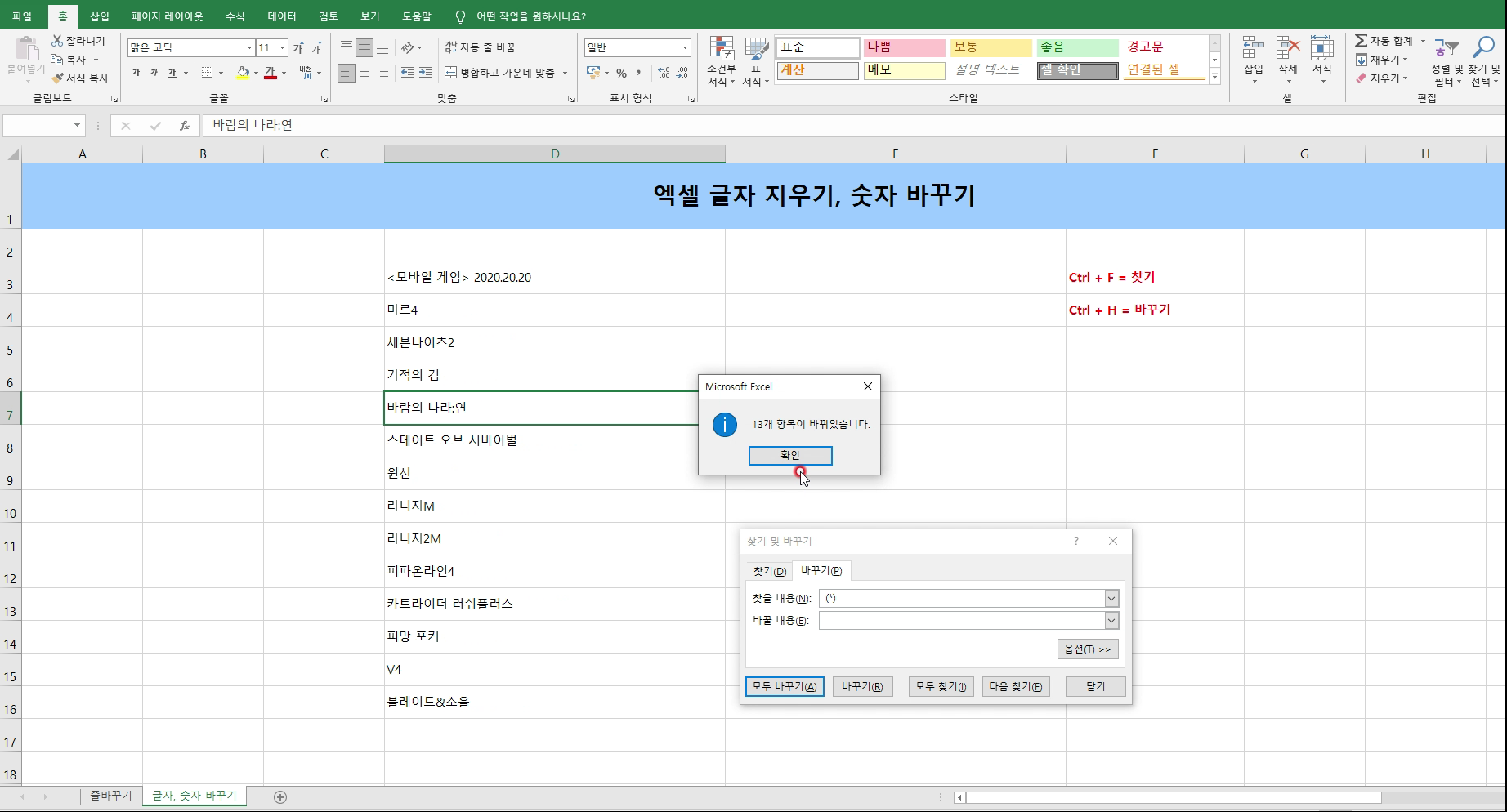Click the 바꿀 내용 input field
This screenshot has width=1507, height=812.
pos(962,621)
